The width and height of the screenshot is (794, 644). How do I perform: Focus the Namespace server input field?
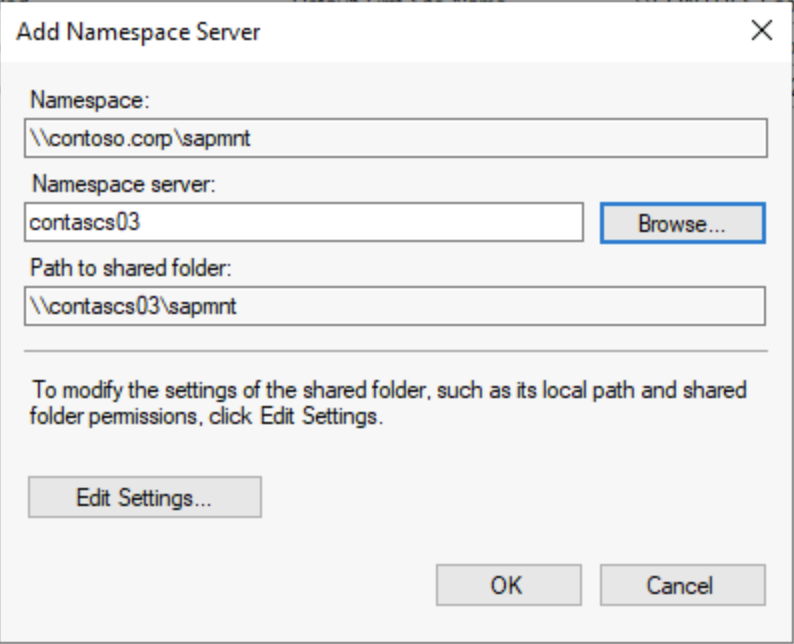(x=304, y=222)
